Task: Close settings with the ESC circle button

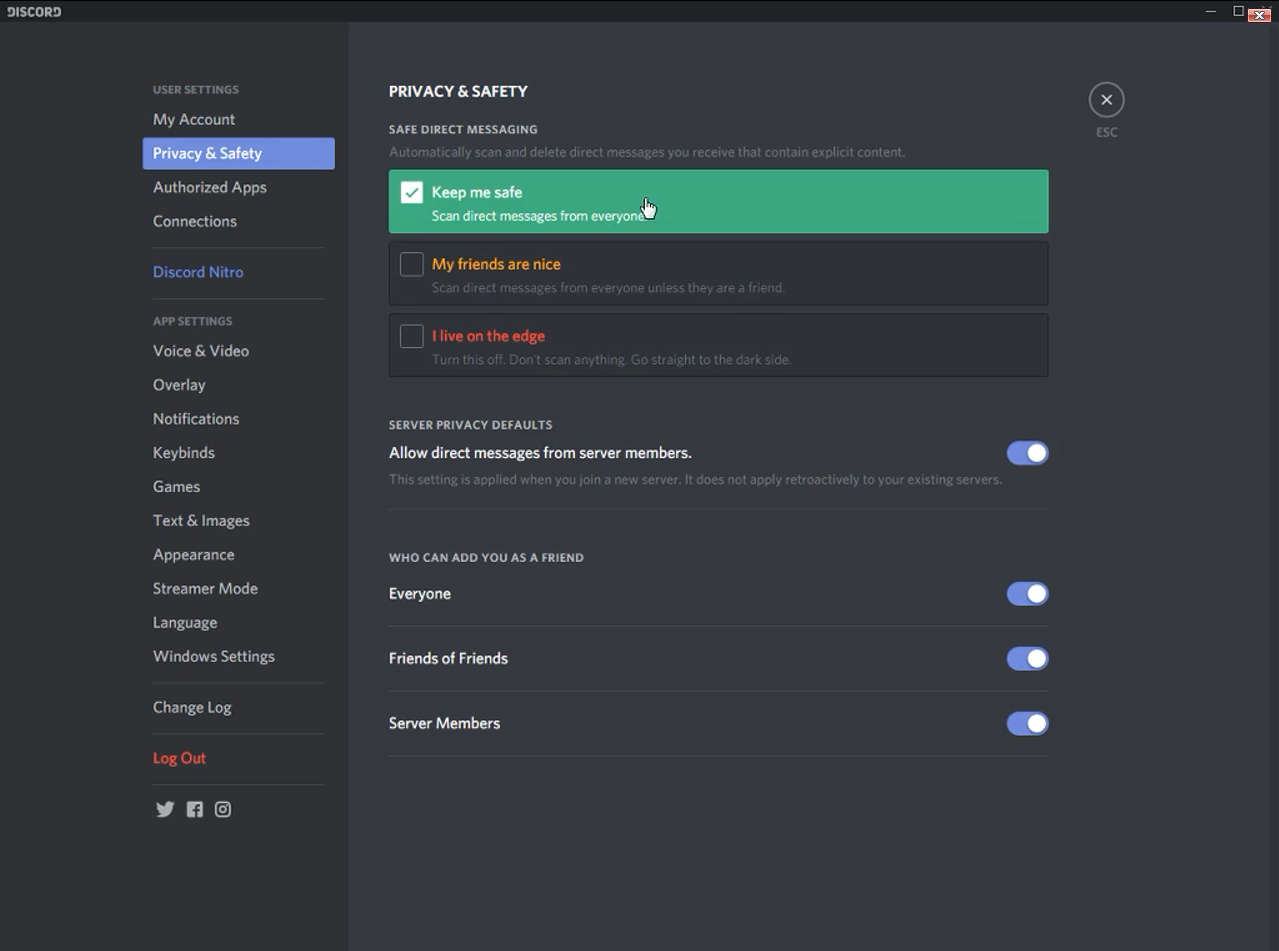Action: point(1106,100)
